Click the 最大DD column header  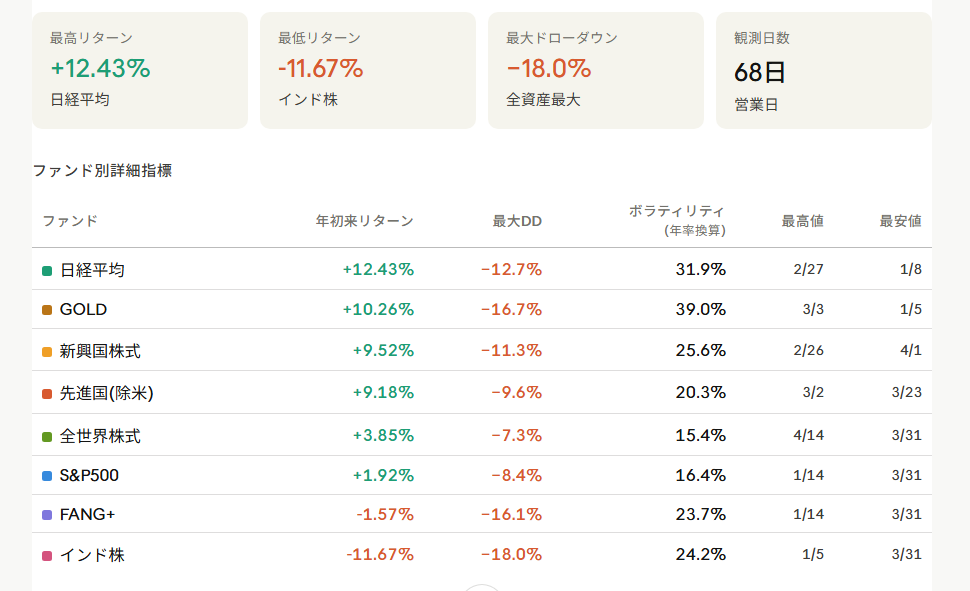click(517, 221)
